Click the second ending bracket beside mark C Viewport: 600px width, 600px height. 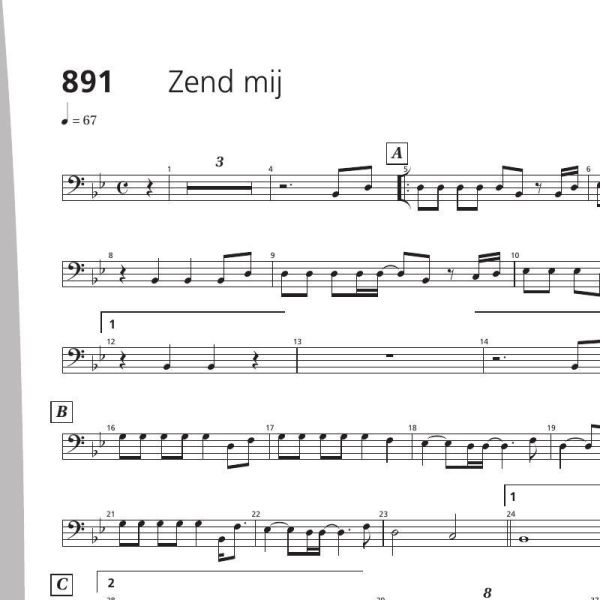230,580
